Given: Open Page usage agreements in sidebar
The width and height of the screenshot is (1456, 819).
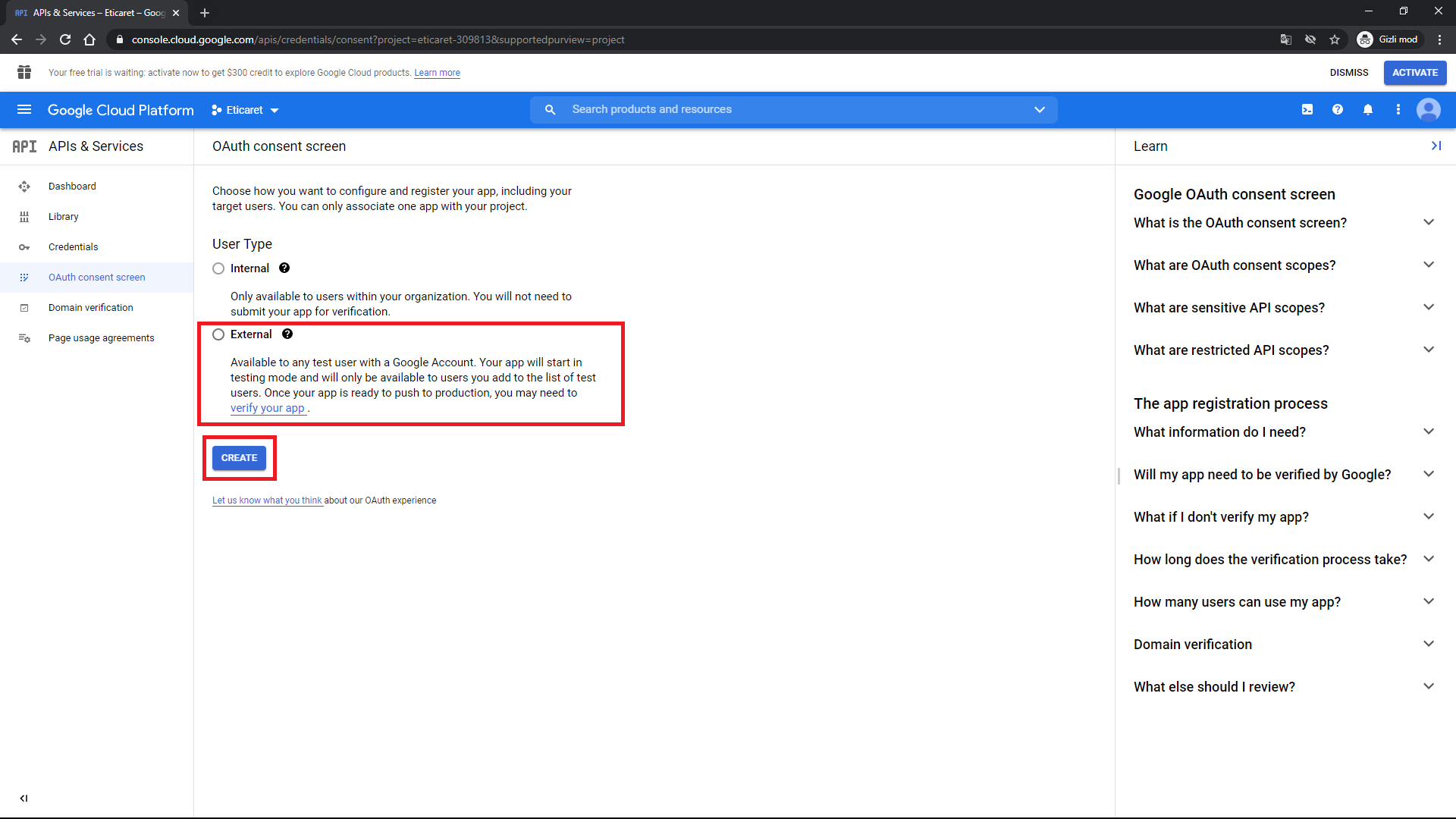Looking at the screenshot, I should pyautogui.click(x=96, y=338).
